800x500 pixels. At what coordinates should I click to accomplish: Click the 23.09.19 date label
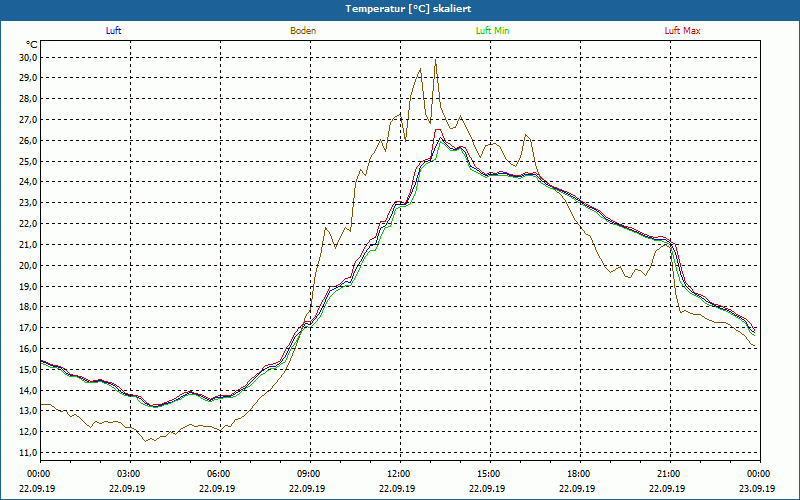[x=757, y=488]
